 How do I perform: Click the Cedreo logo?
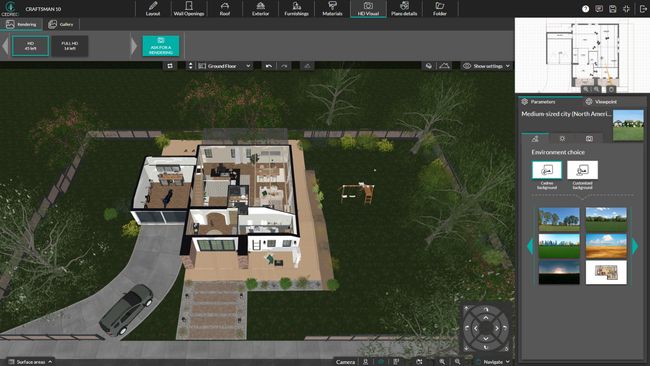[10, 8]
